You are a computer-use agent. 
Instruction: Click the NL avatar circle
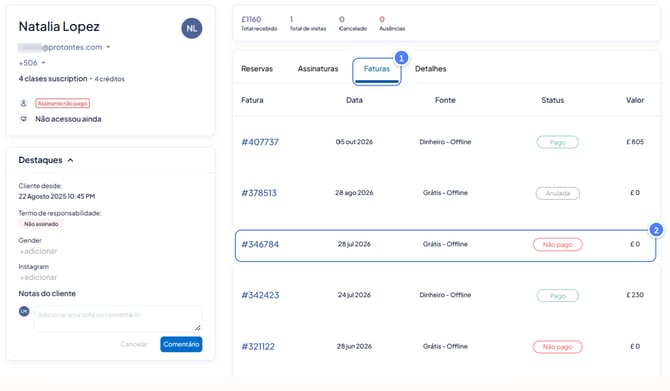click(x=191, y=28)
